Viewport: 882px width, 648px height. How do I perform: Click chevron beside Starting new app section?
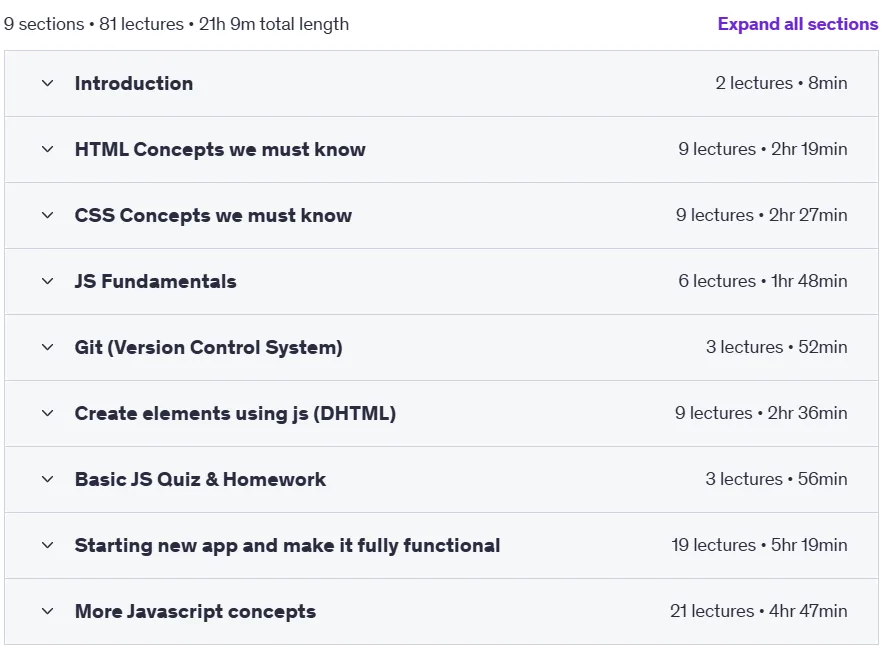[48, 545]
